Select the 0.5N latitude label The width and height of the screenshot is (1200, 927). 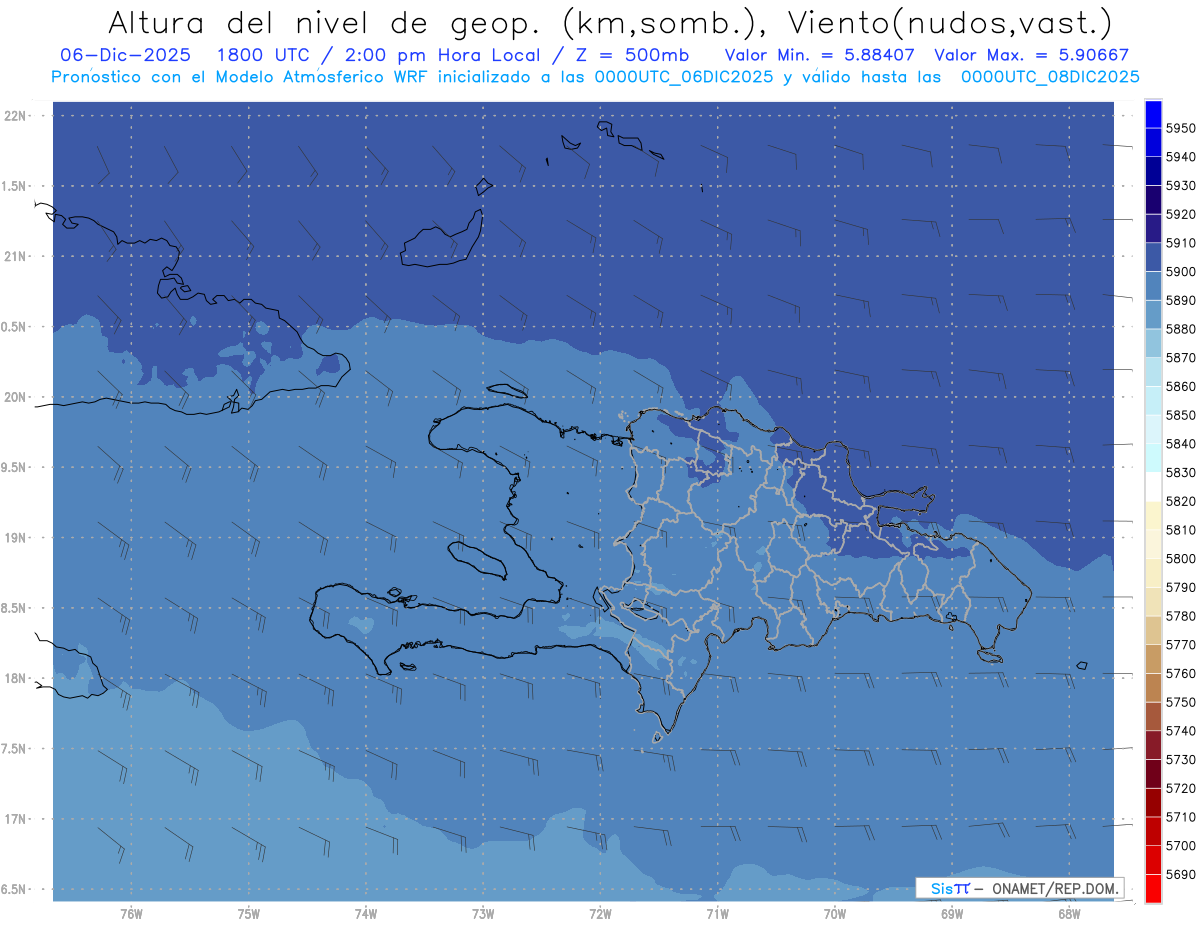(x=15, y=327)
